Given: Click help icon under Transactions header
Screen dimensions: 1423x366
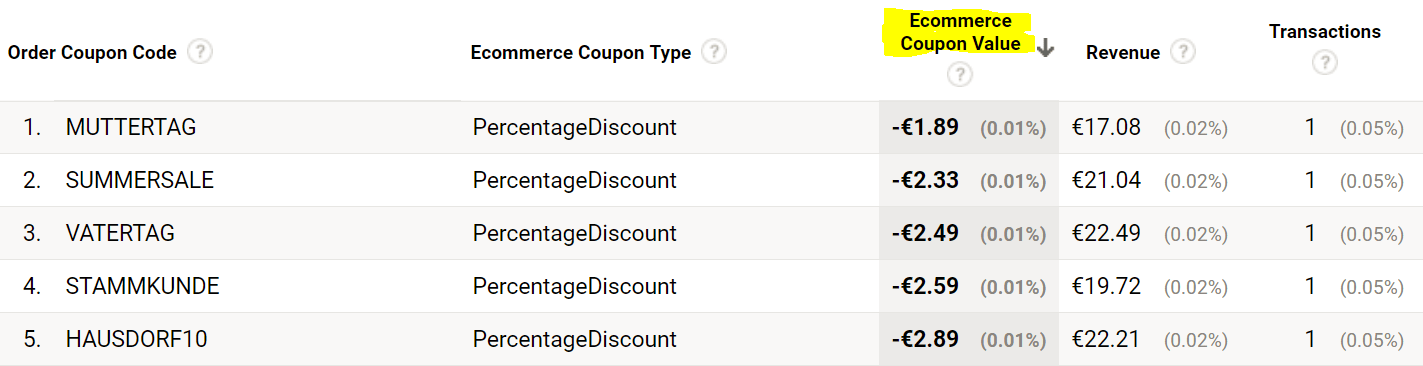Looking at the screenshot, I should pos(1325,63).
